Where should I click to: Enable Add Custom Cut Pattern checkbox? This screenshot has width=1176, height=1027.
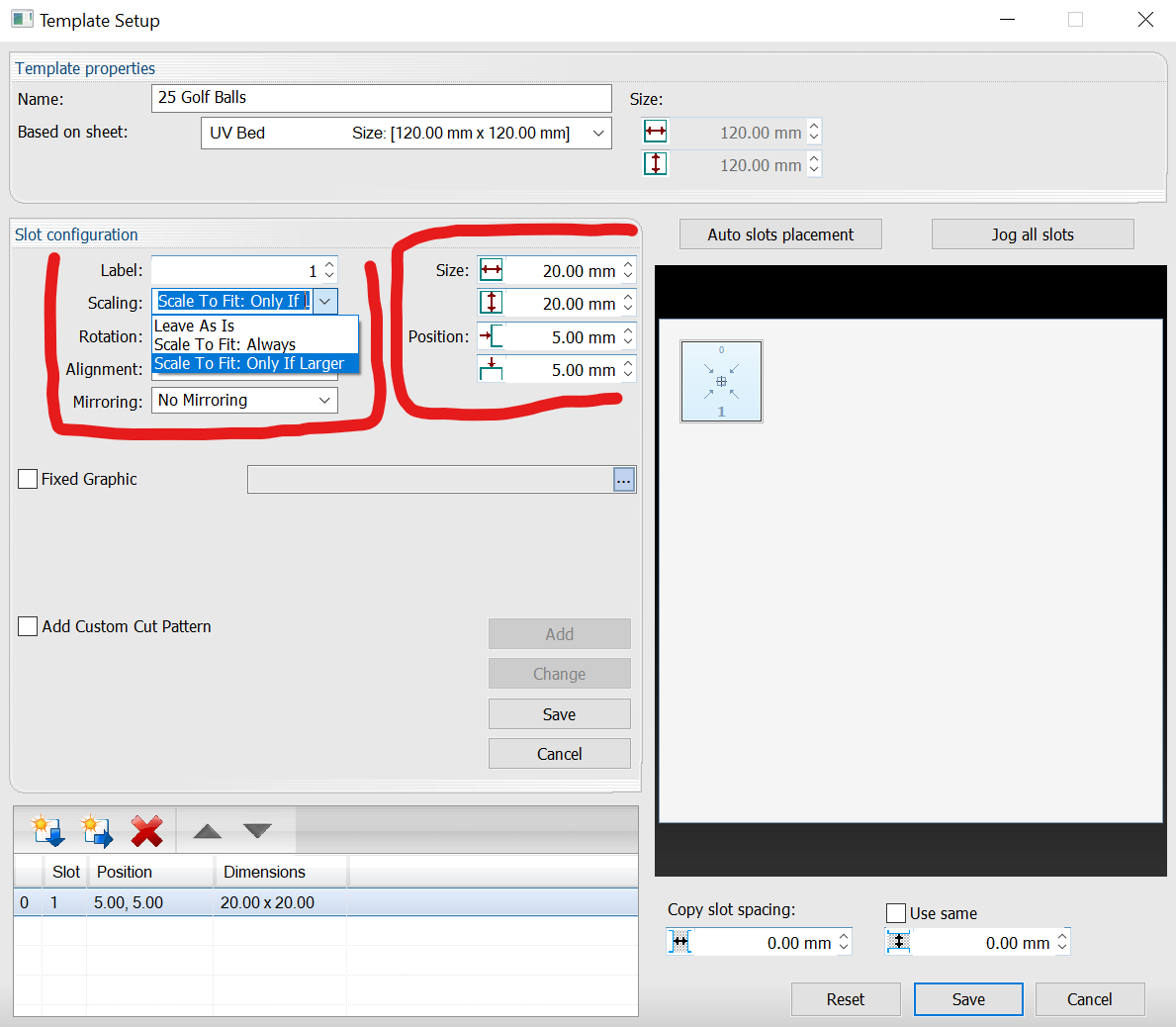click(x=28, y=626)
